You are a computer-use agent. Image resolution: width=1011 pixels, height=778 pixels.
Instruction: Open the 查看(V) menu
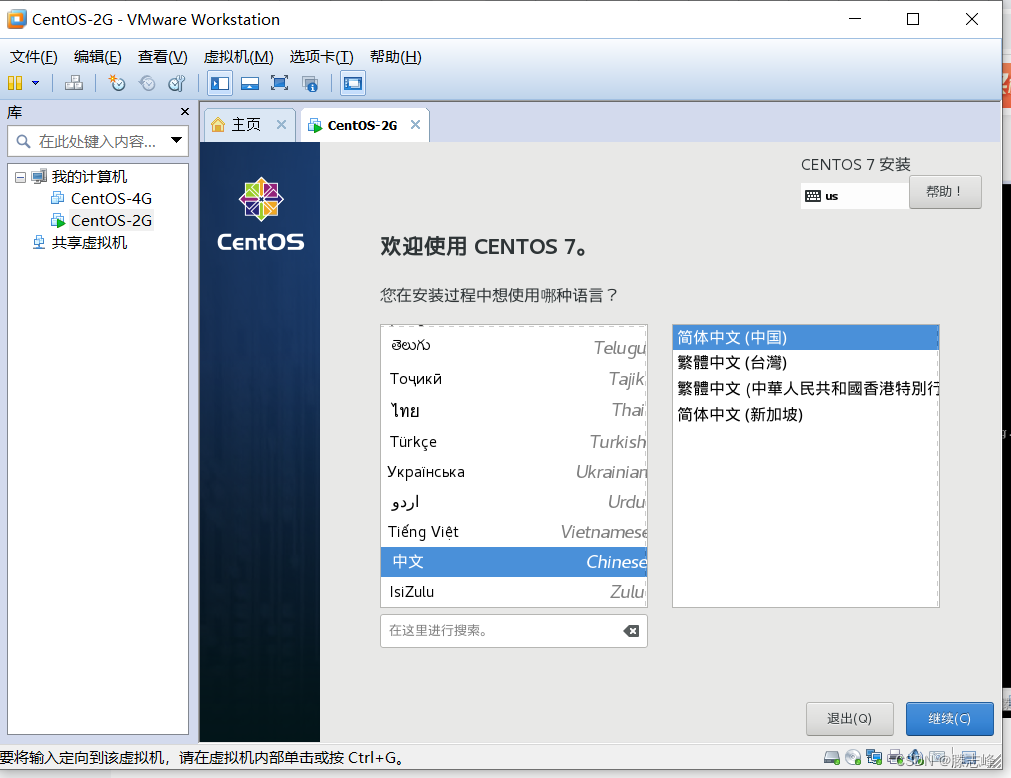(162, 57)
